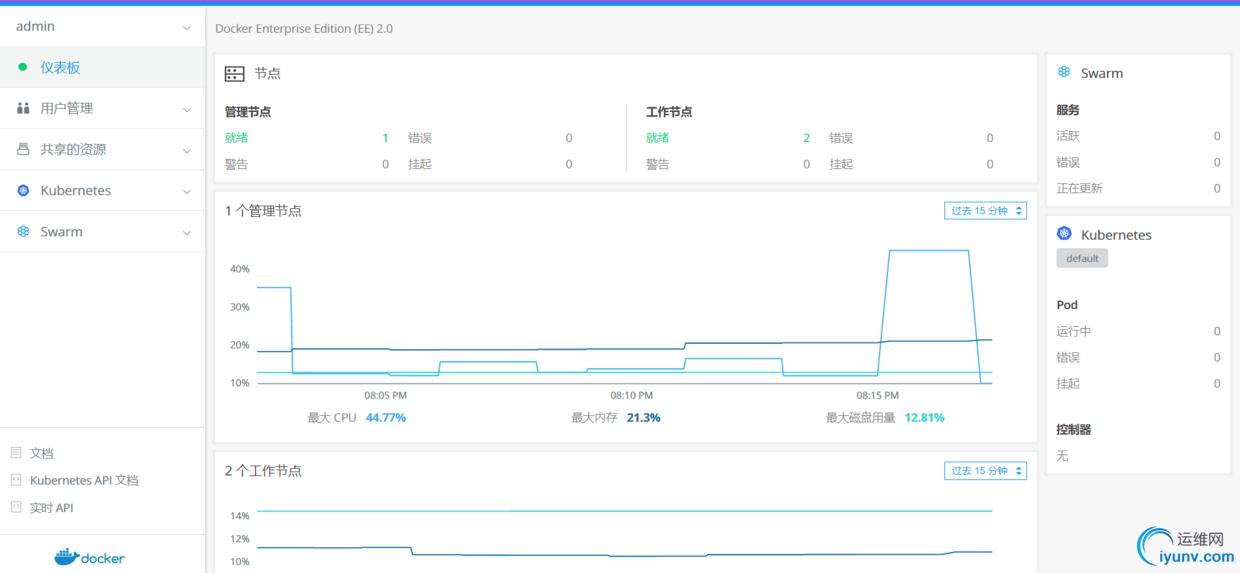Expand the 用户管理 menu chevron
This screenshot has width=1240, height=573.
(x=187, y=110)
